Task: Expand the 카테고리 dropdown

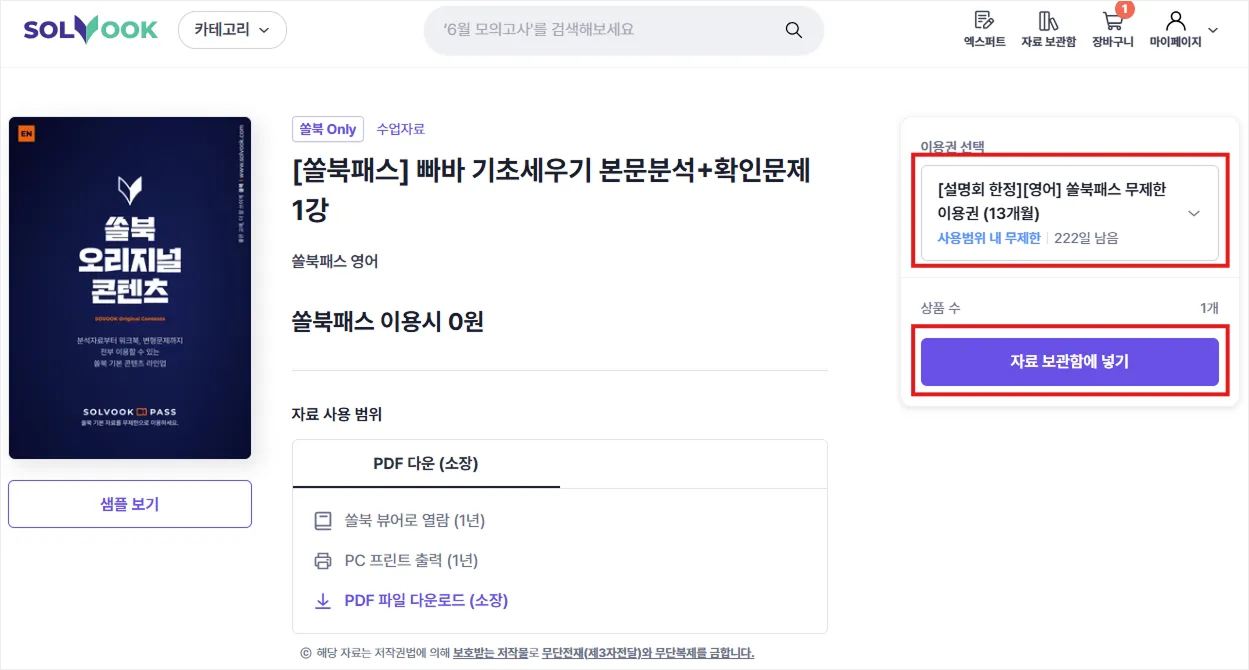Action: click(x=232, y=30)
